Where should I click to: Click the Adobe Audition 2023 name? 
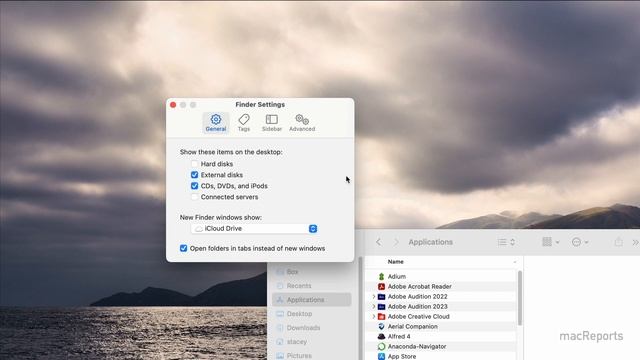(x=418, y=307)
